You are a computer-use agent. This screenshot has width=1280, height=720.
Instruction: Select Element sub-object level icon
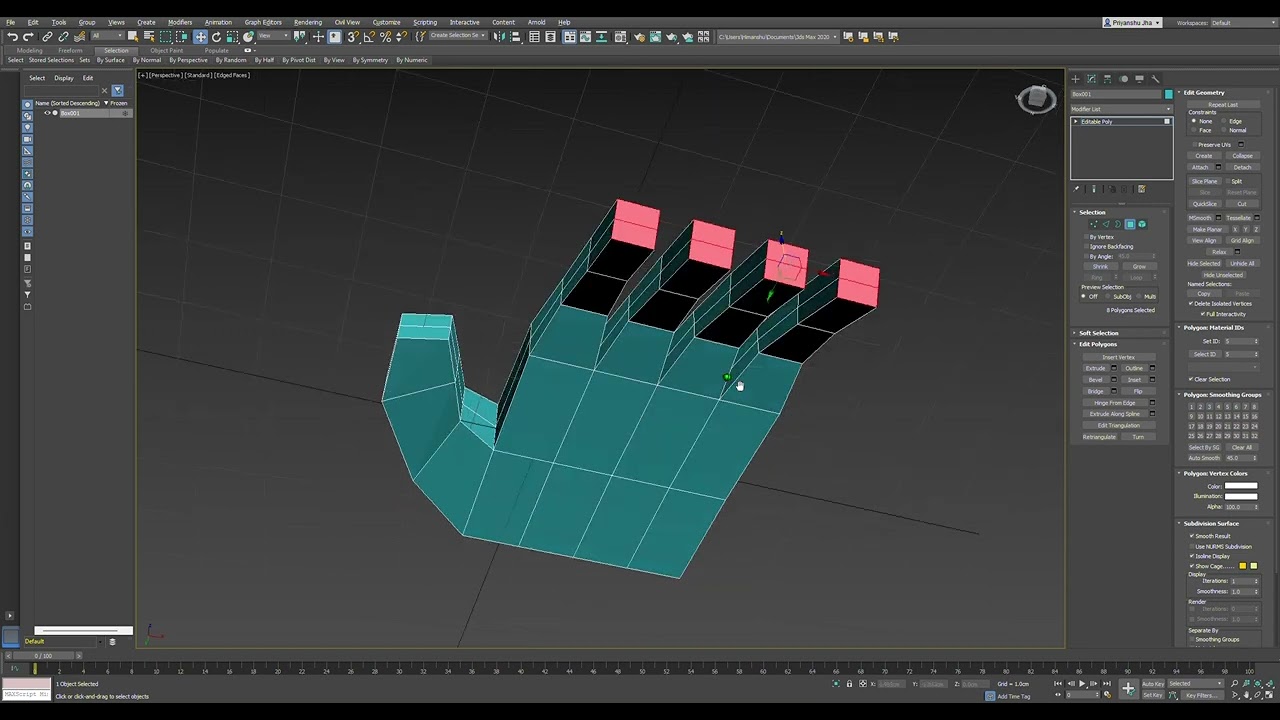point(1142,224)
